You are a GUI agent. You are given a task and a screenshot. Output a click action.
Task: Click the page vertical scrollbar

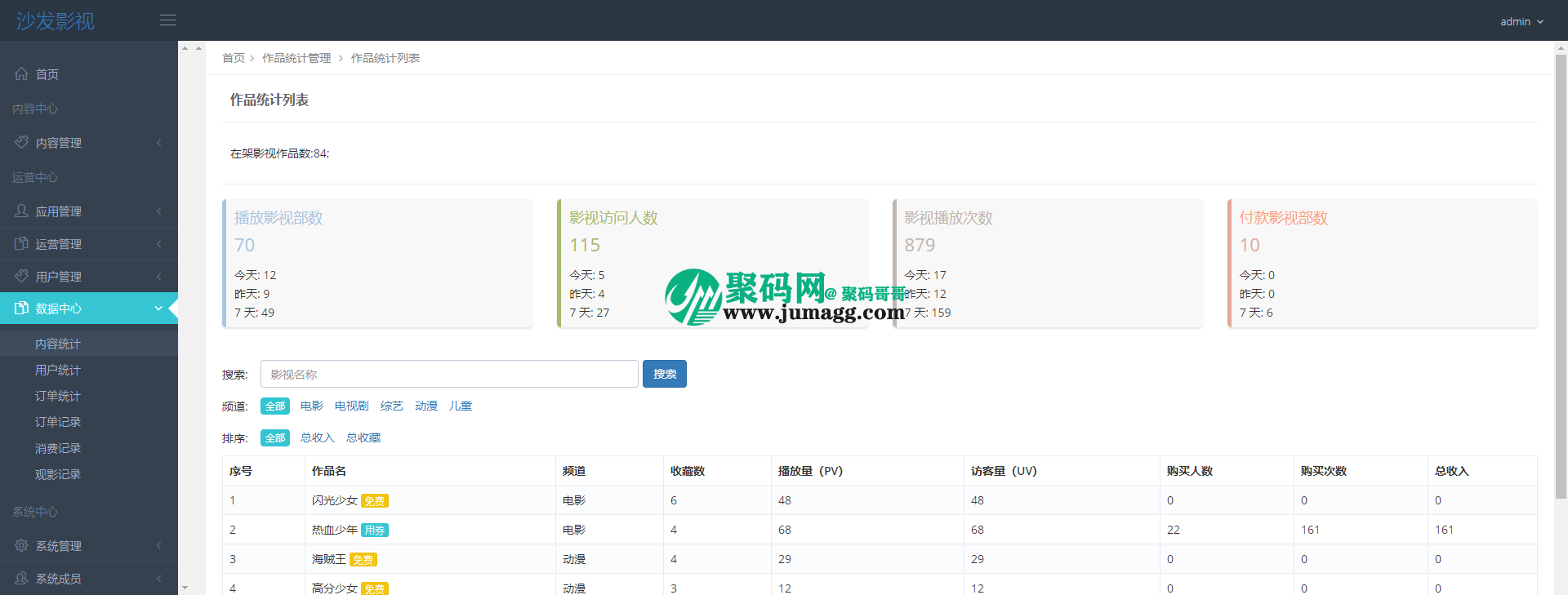point(1560,245)
